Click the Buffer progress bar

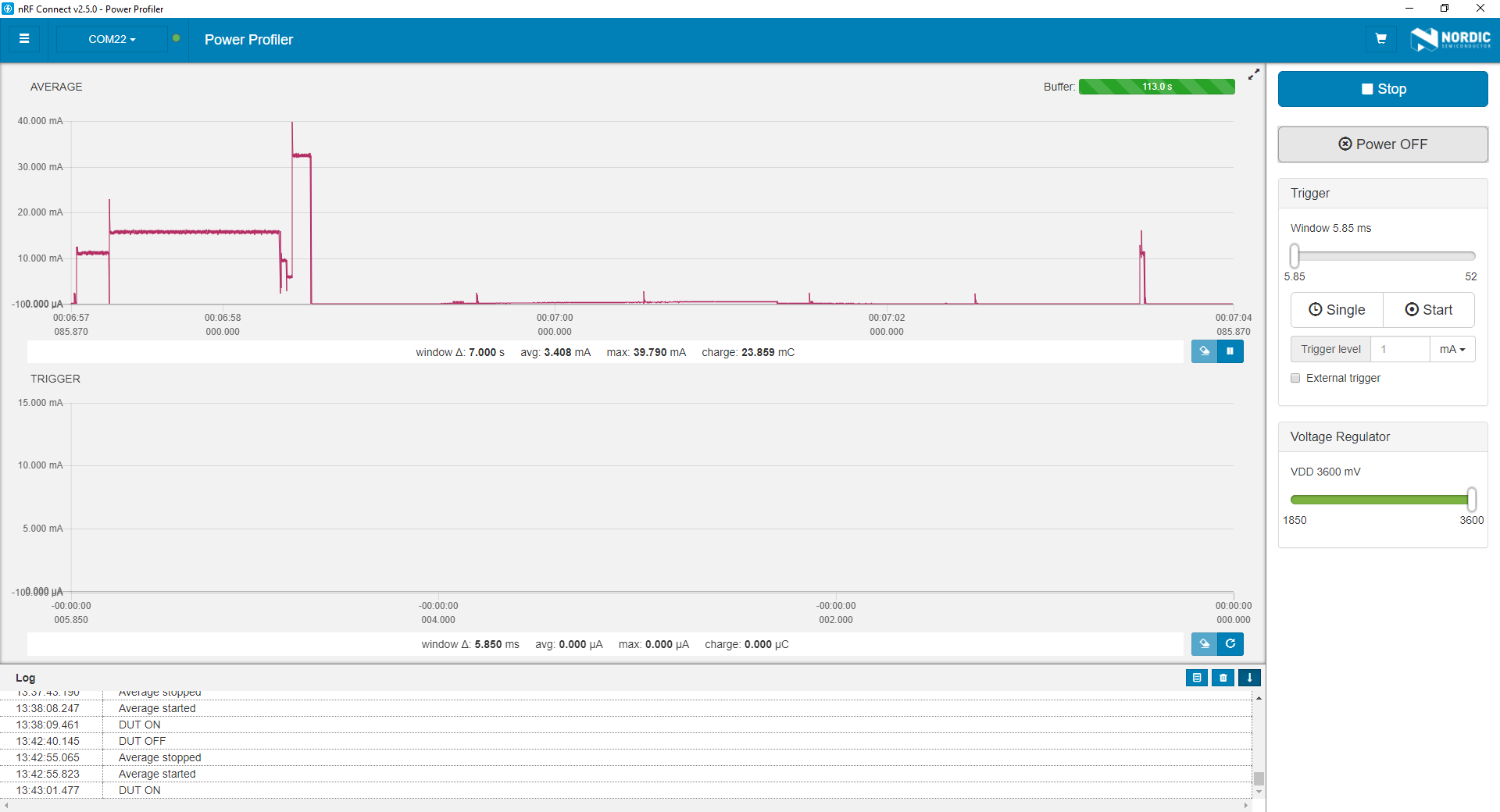(x=1157, y=87)
